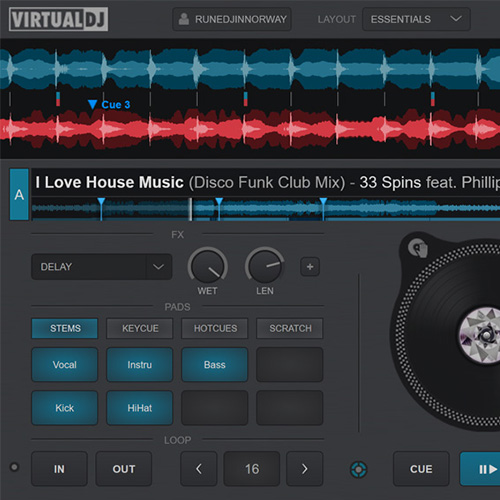The height and width of the screenshot is (500, 500).
Task: Adjust the WET knob
Action: coord(207,266)
